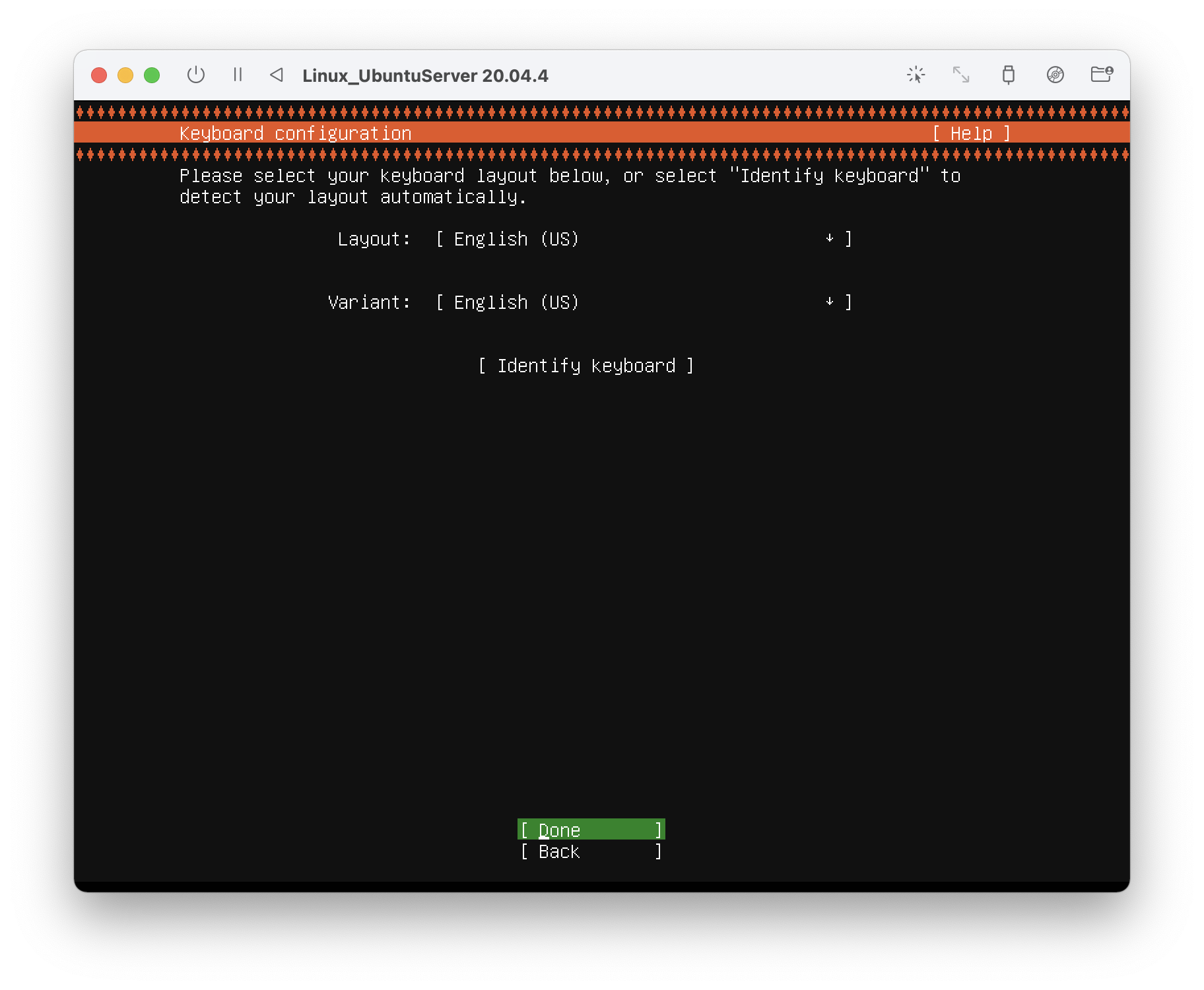Select the Done button

coord(591,830)
